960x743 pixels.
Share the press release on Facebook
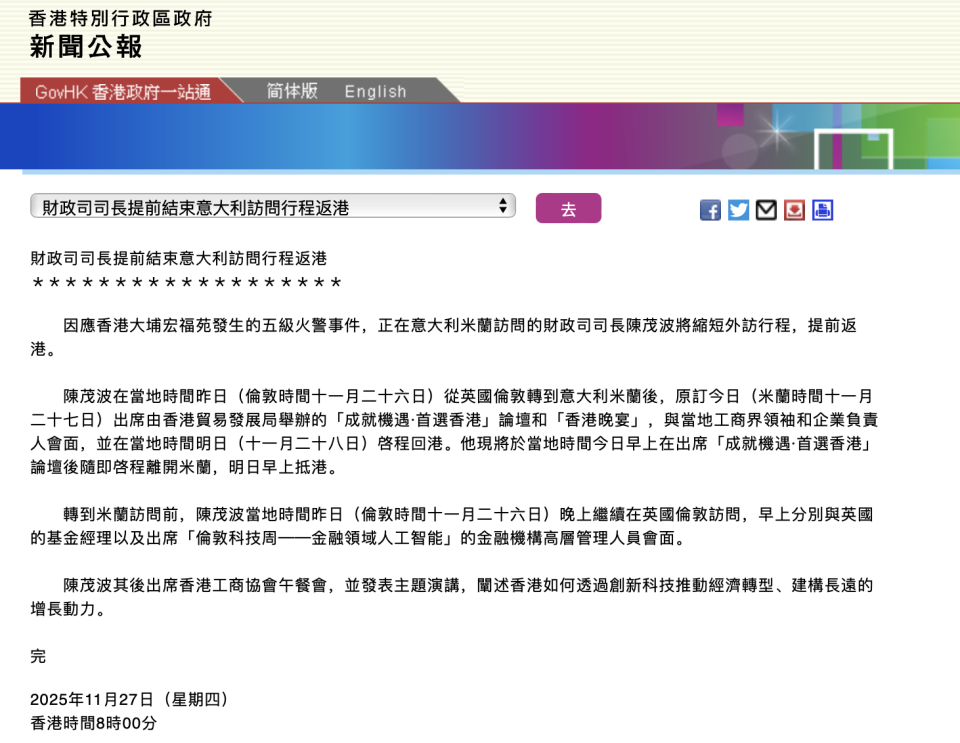[710, 210]
